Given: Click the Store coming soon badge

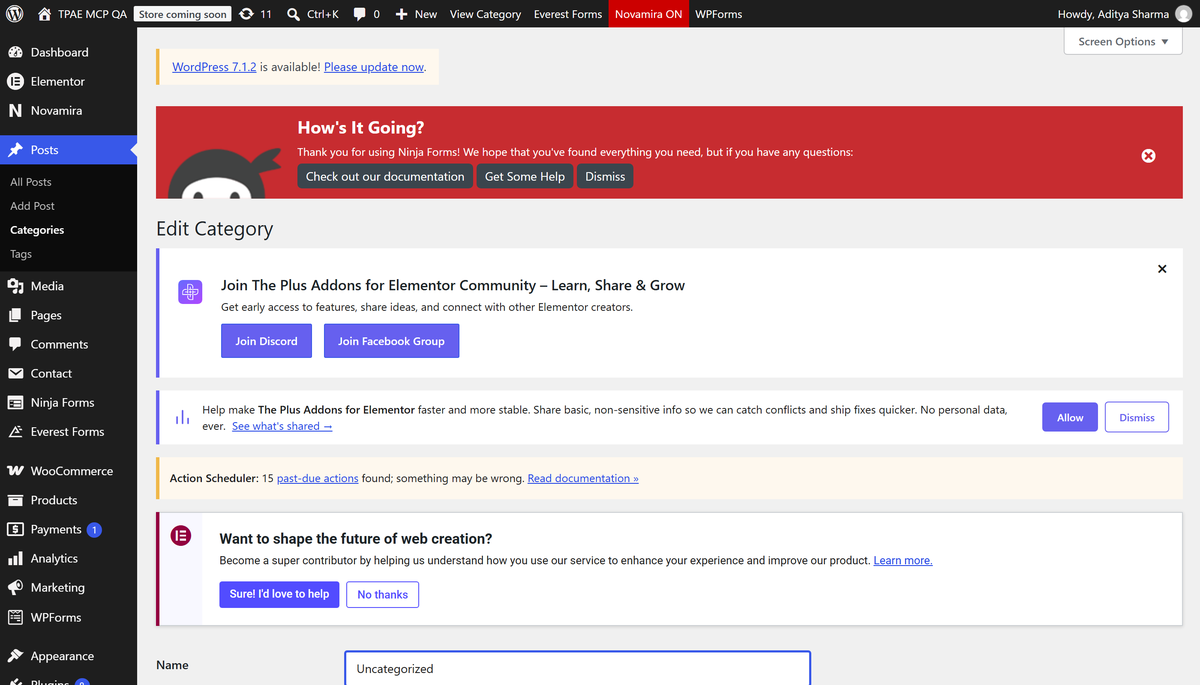Looking at the screenshot, I should point(183,14).
